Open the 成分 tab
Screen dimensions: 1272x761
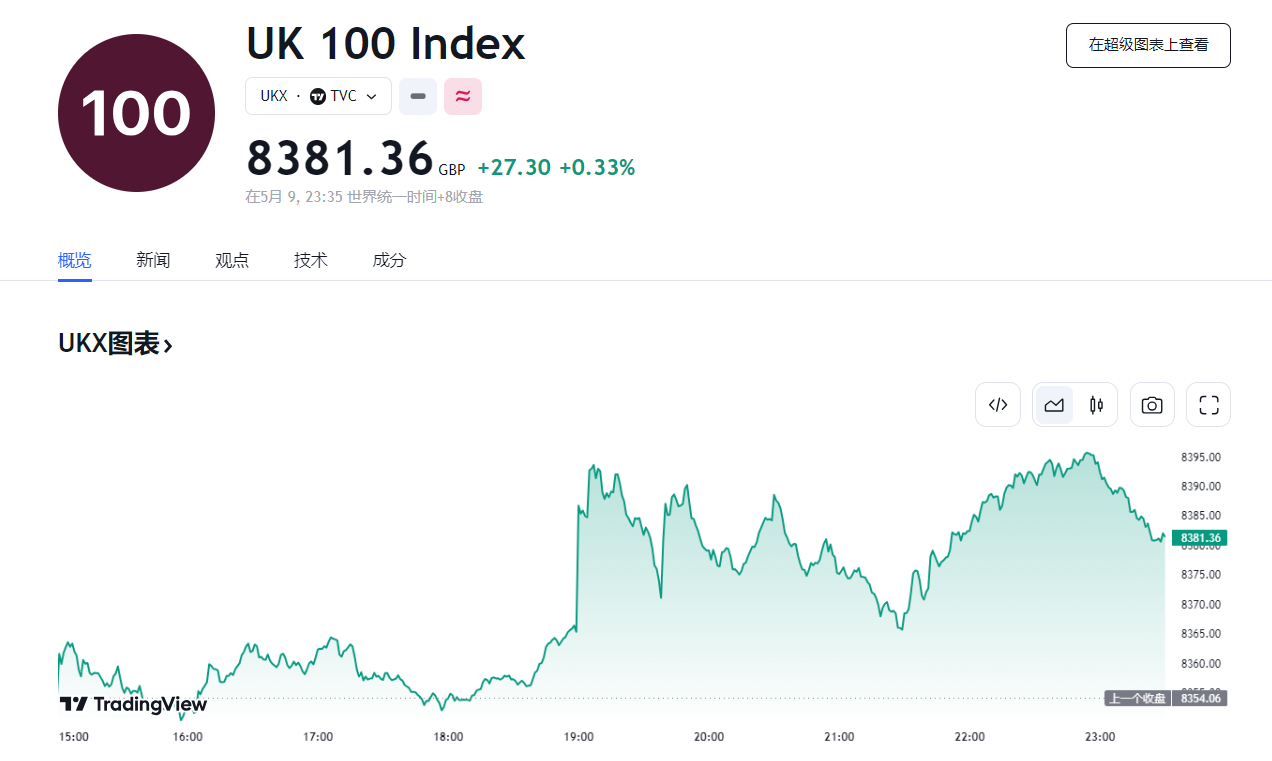pyautogui.click(x=389, y=260)
